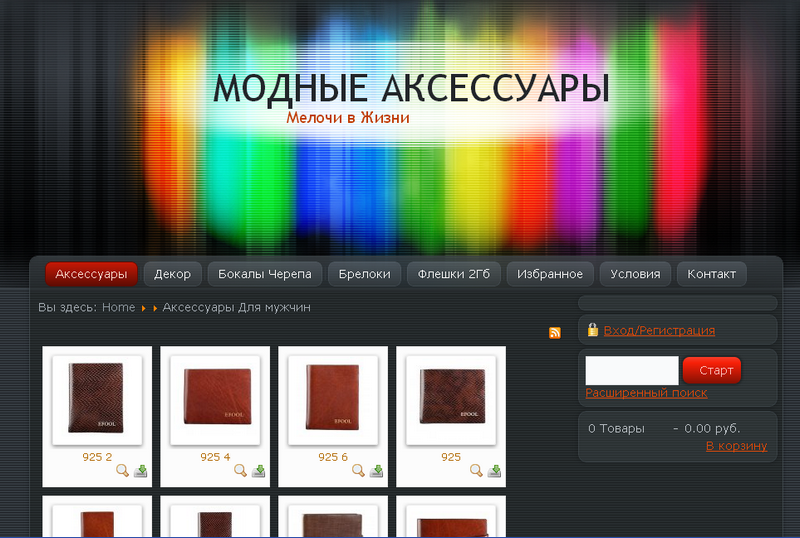Screen dimensions: 800x538
Task: Click the lock icon beside Вход/Регистрация
Action: tap(592, 329)
